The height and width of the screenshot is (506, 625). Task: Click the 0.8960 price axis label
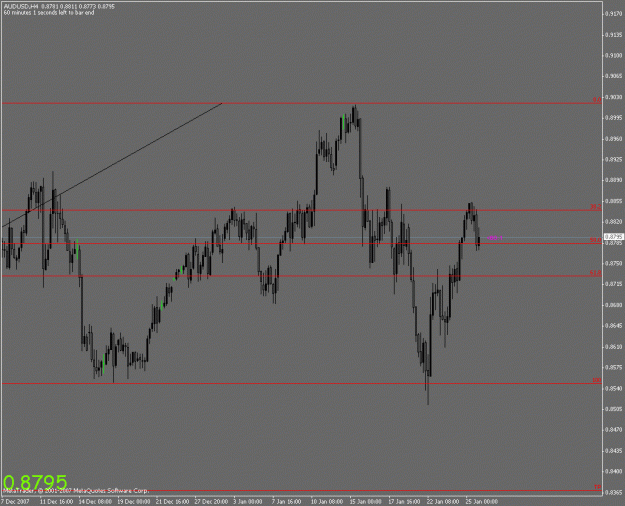pyautogui.click(x=614, y=139)
